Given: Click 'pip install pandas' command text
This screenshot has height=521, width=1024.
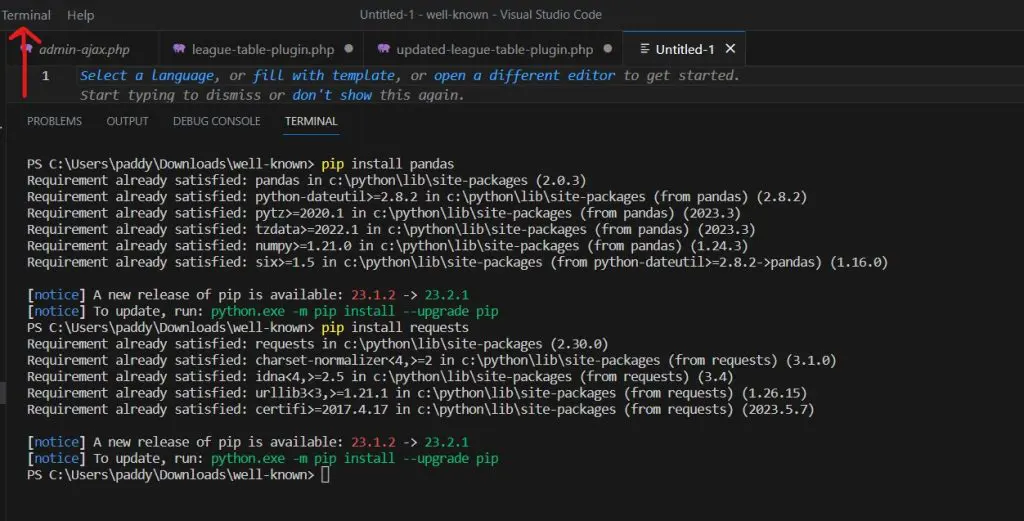Looking at the screenshot, I should coord(387,164).
